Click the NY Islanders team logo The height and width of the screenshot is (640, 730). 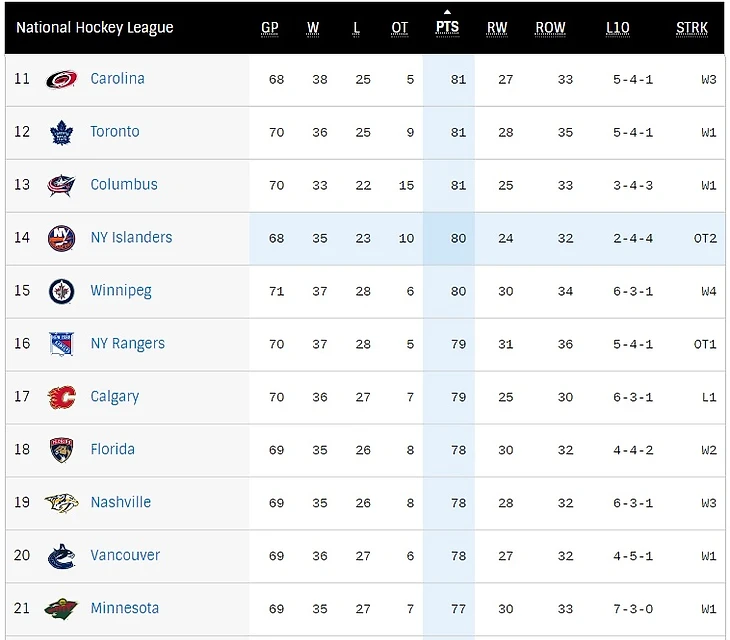tap(61, 238)
